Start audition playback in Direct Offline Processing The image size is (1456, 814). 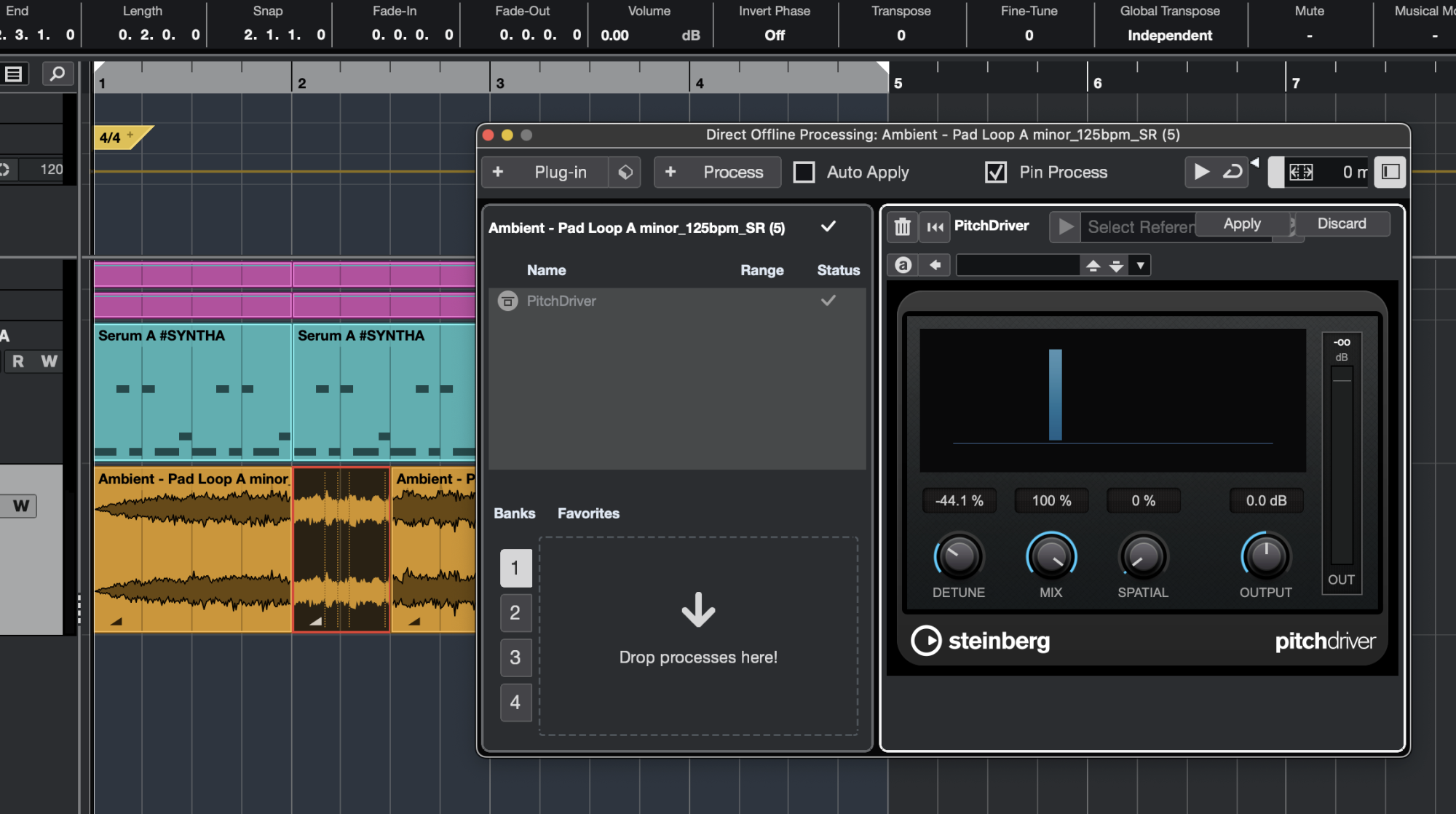tap(1201, 172)
